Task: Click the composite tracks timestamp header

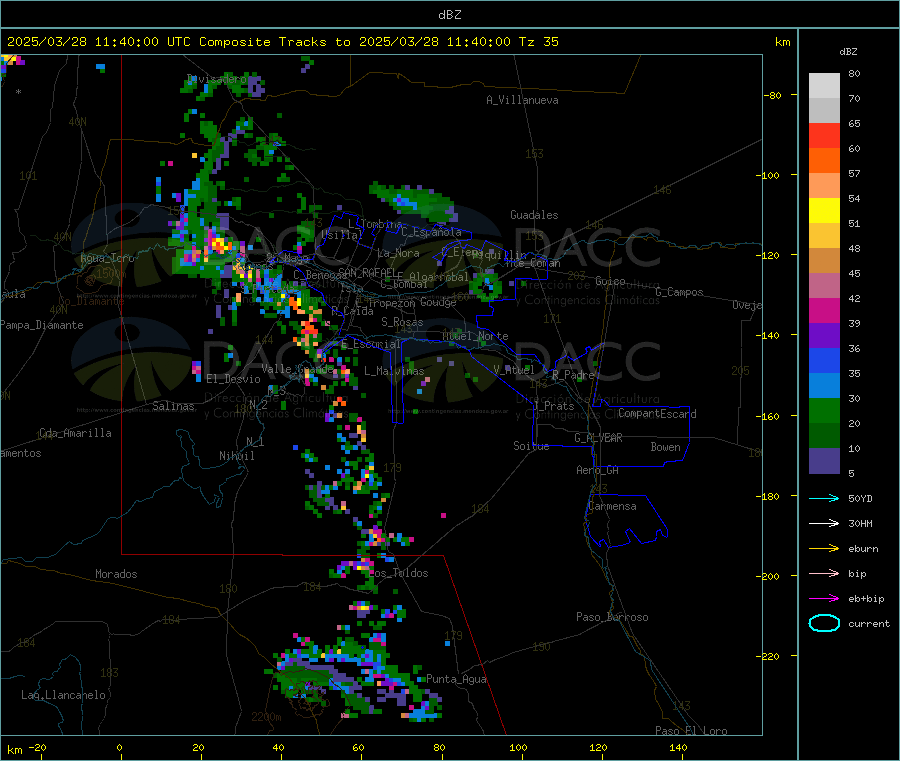Action: coord(282,42)
